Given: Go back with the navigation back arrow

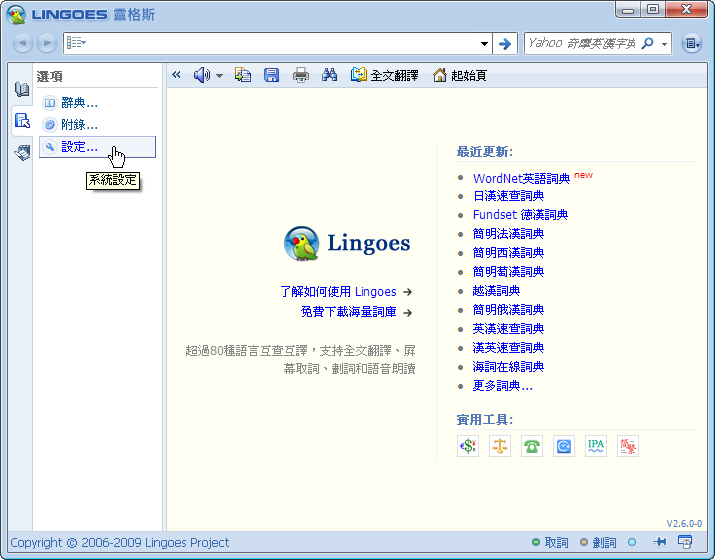Looking at the screenshot, I should (22, 43).
